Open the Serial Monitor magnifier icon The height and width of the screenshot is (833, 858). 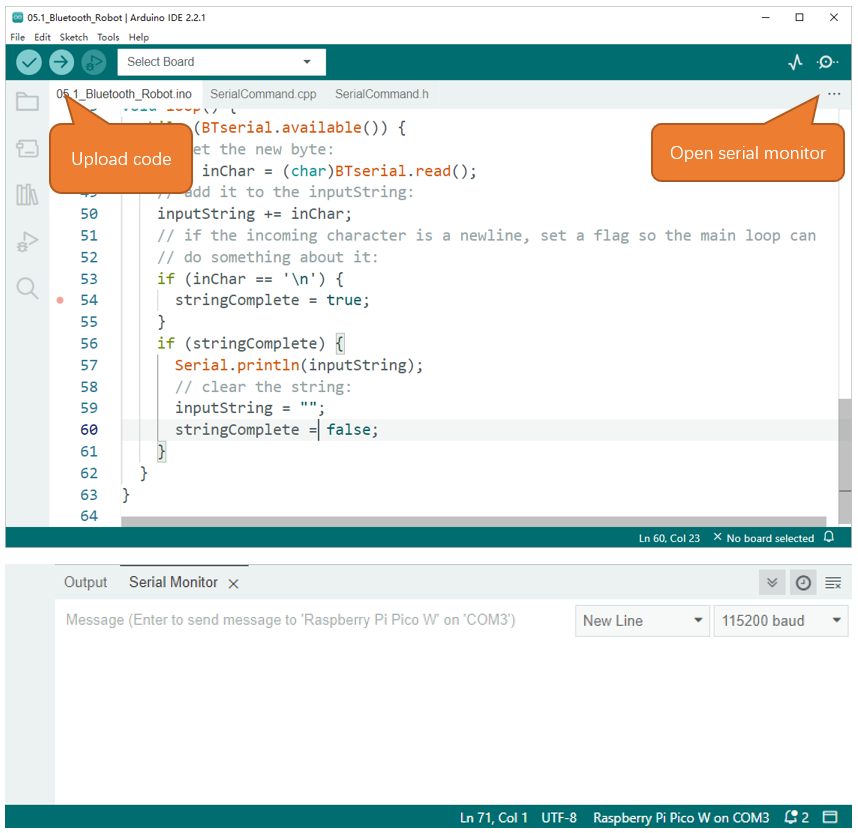point(827,62)
